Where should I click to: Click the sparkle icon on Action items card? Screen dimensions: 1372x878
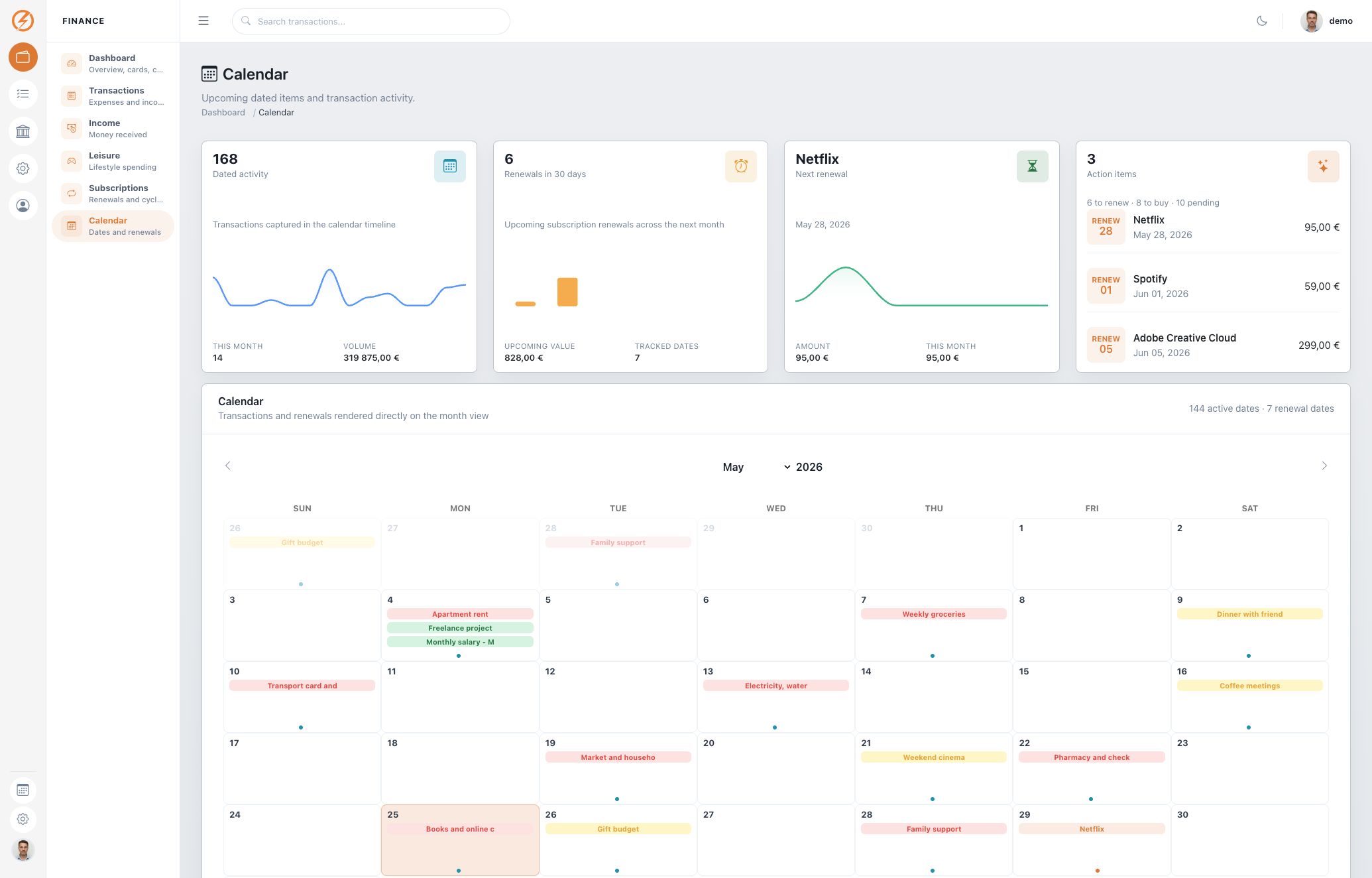pyautogui.click(x=1324, y=166)
